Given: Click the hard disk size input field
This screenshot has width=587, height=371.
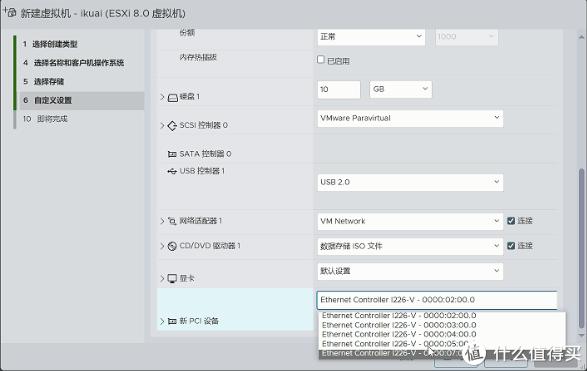Looking at the screenshot, I should click(339, 89).
